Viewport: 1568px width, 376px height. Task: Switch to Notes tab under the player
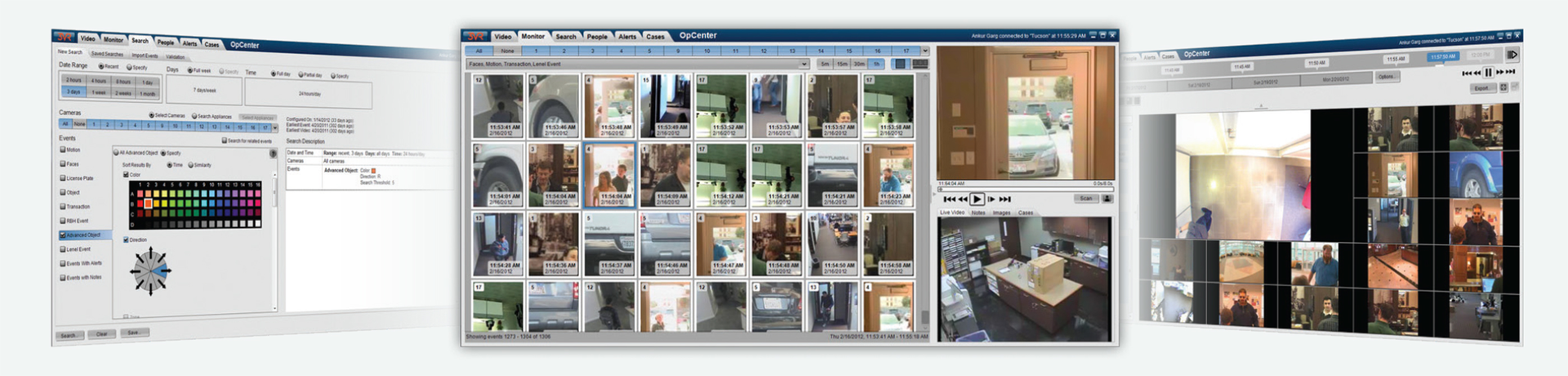(978, 213)
